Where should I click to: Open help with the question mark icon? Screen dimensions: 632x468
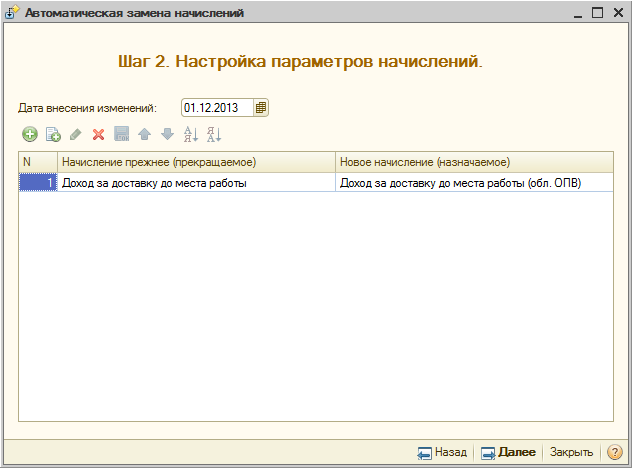614,452
